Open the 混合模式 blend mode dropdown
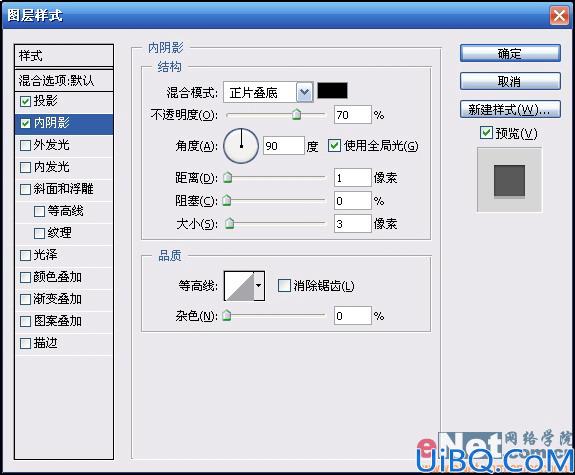 click(268, 92)
